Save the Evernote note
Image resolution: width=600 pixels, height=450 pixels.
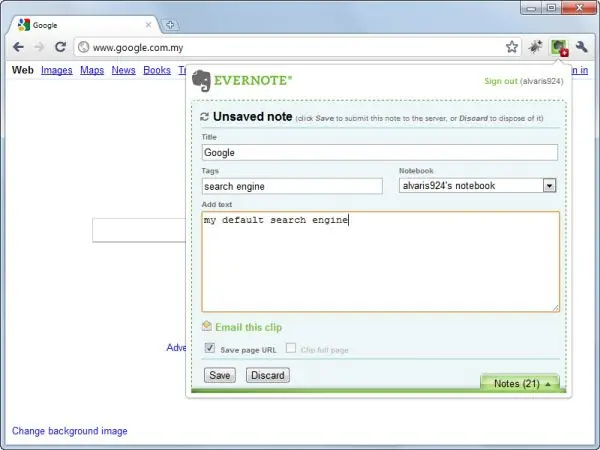point(220,375)
